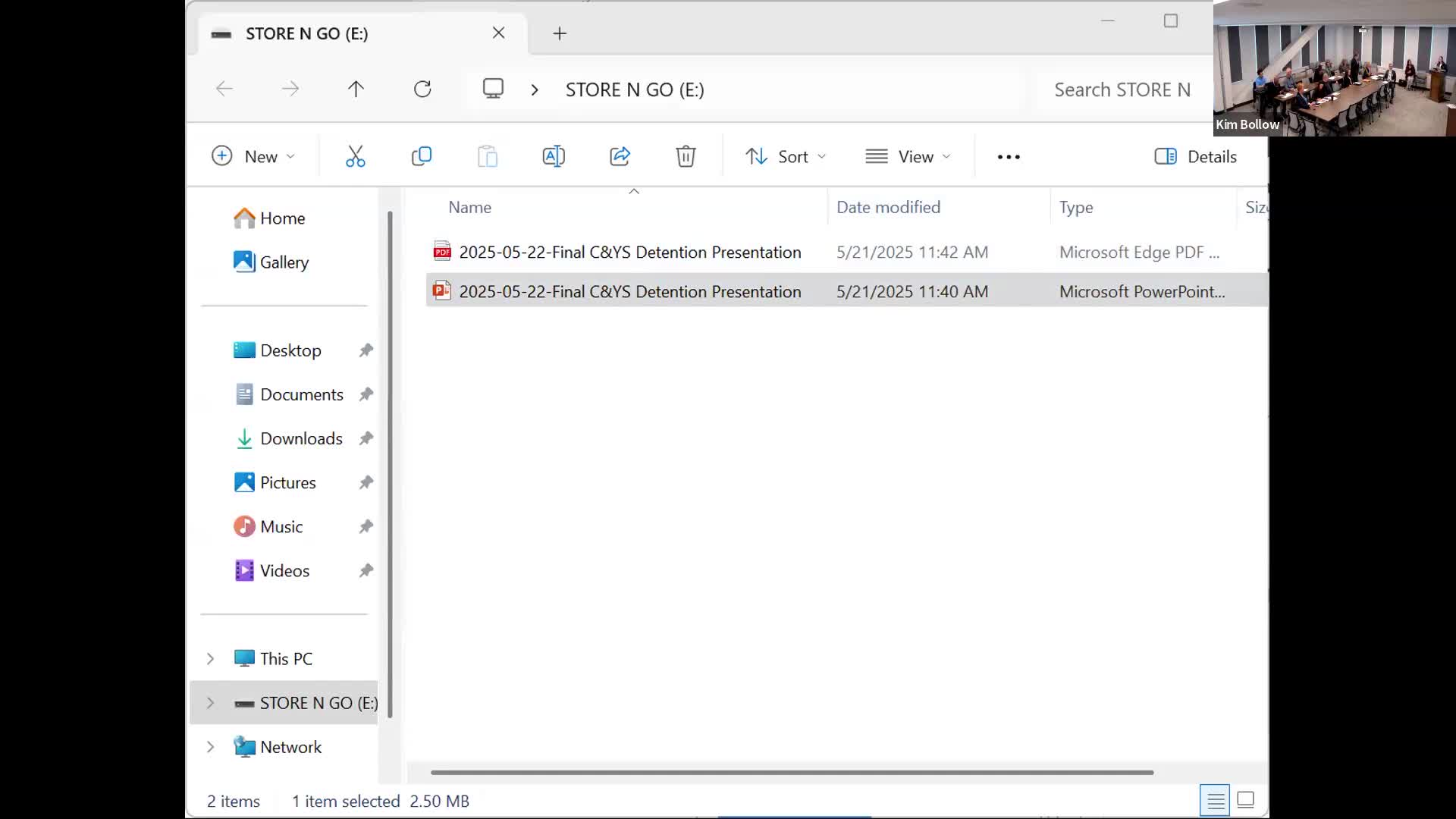
Task: Toggle the Details pane
Action: [x=1196, y=157]
